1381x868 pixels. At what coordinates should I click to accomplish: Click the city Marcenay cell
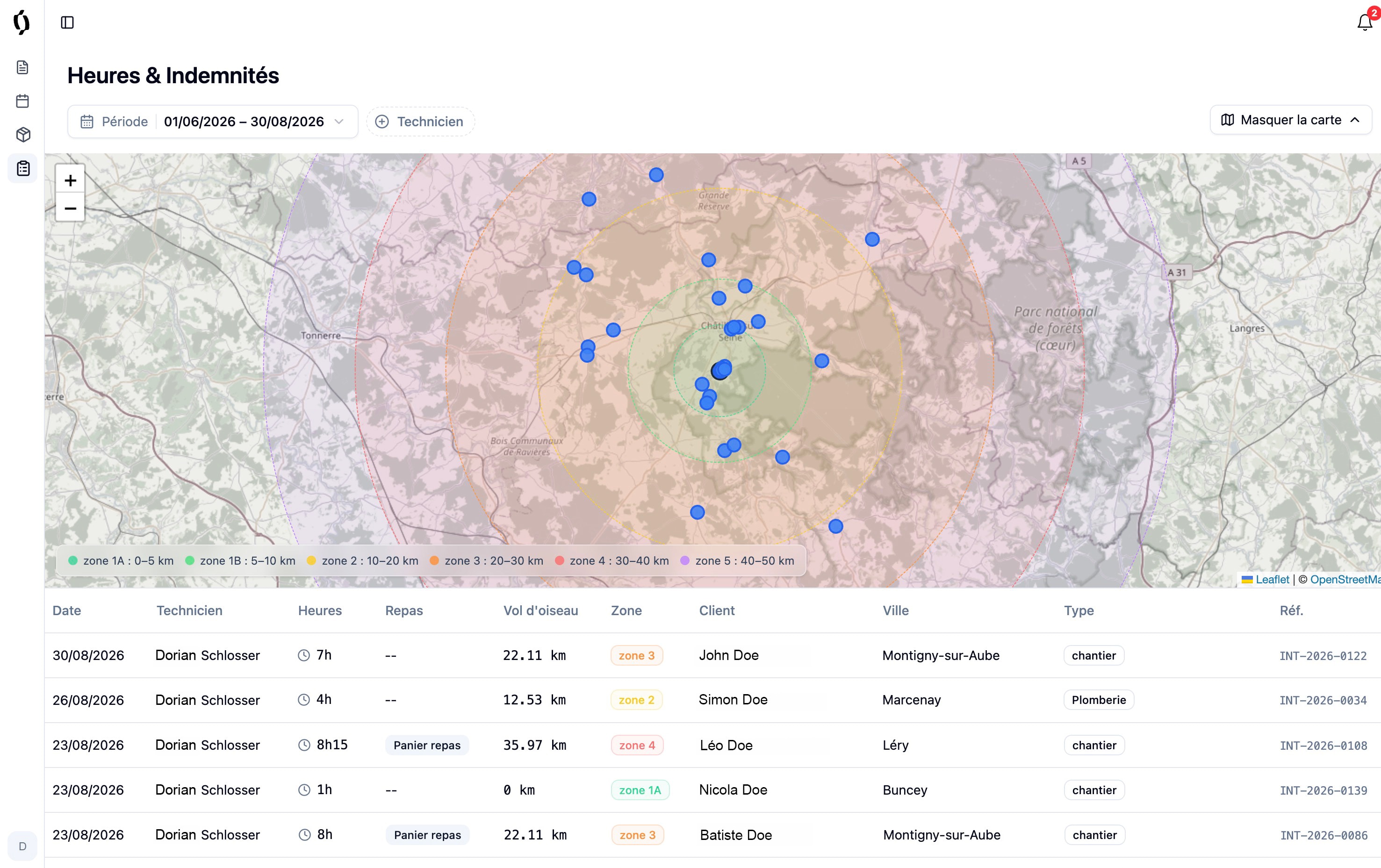(x=911, y=700)
